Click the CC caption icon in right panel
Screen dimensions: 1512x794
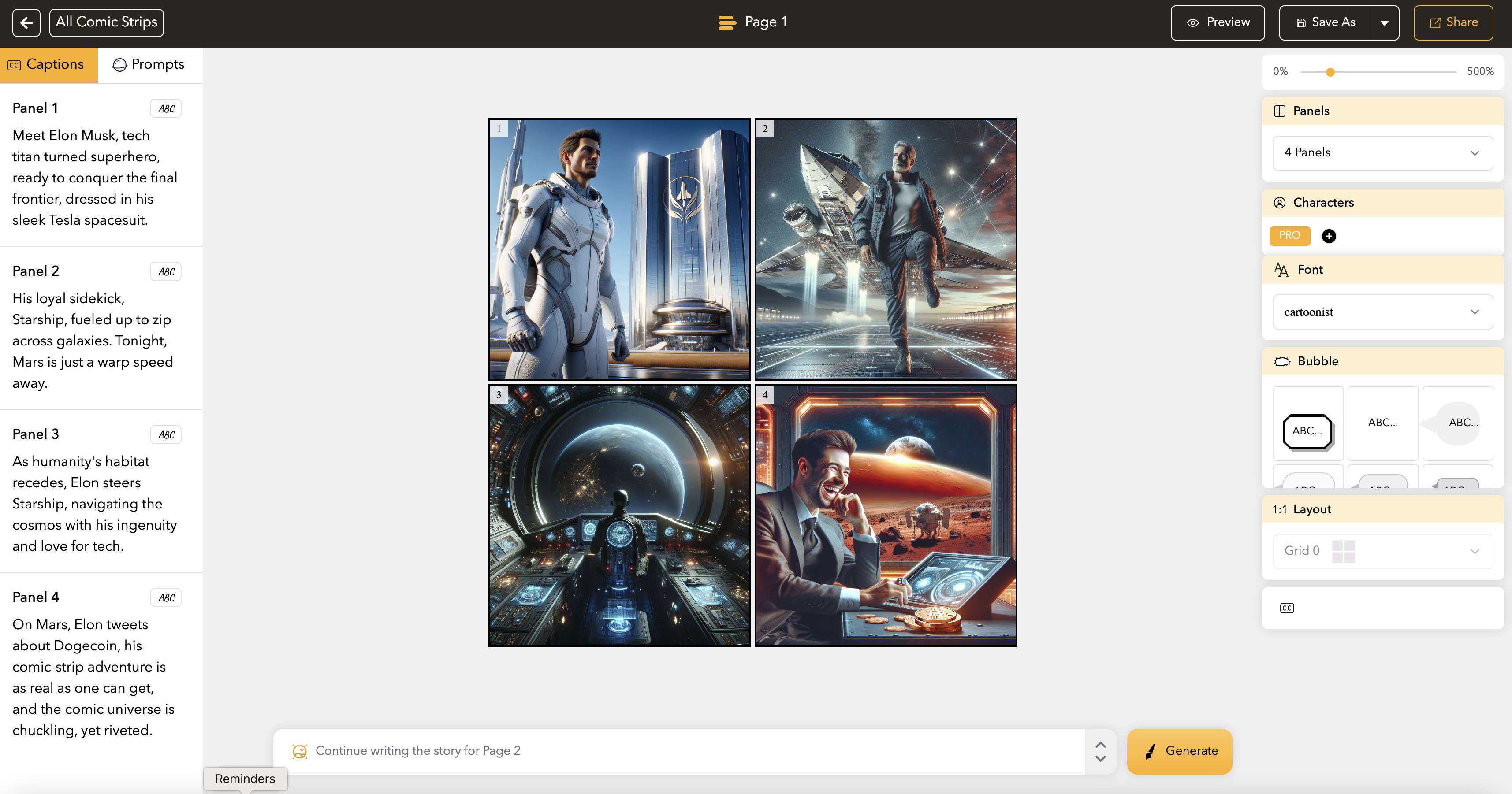coord(1287,608)
